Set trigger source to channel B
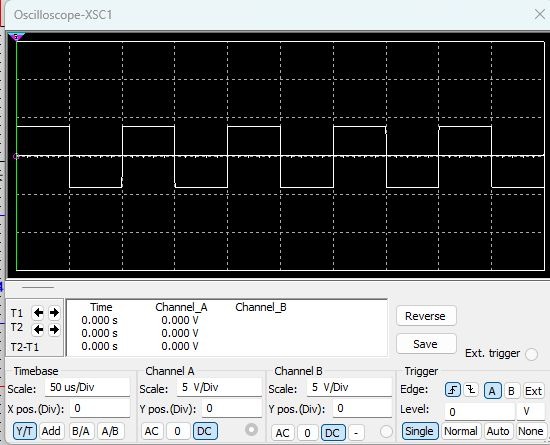Viewport: 550px width, 445px height. (511, 390)
